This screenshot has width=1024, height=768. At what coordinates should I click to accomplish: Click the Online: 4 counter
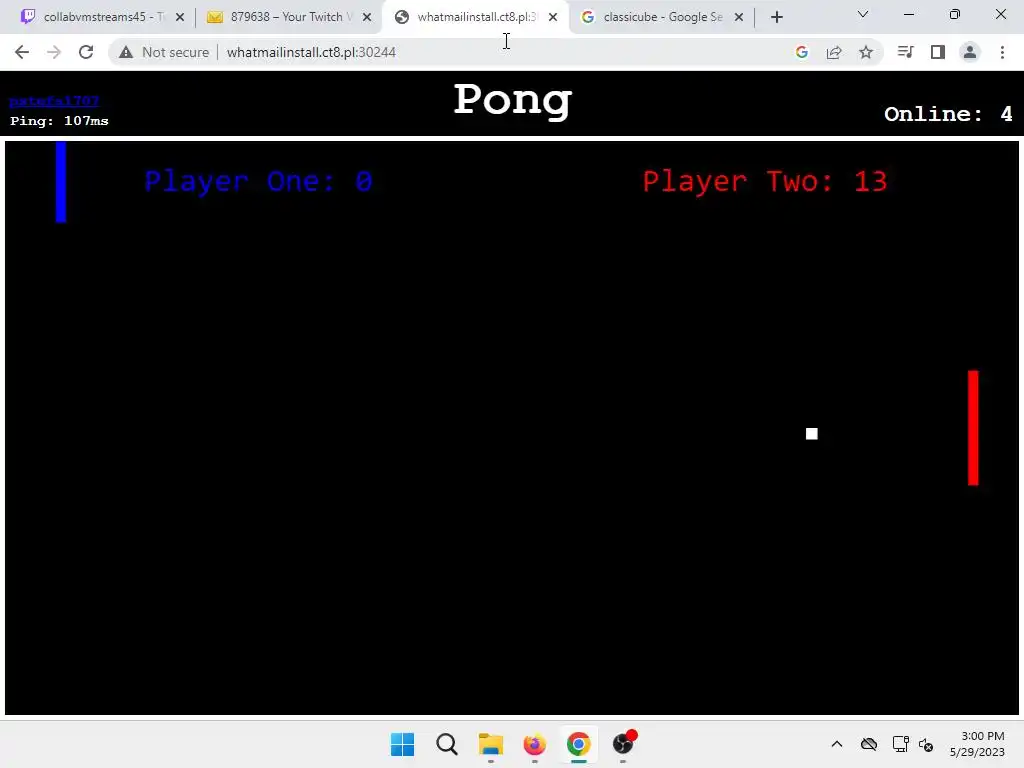tap(948, 114)
